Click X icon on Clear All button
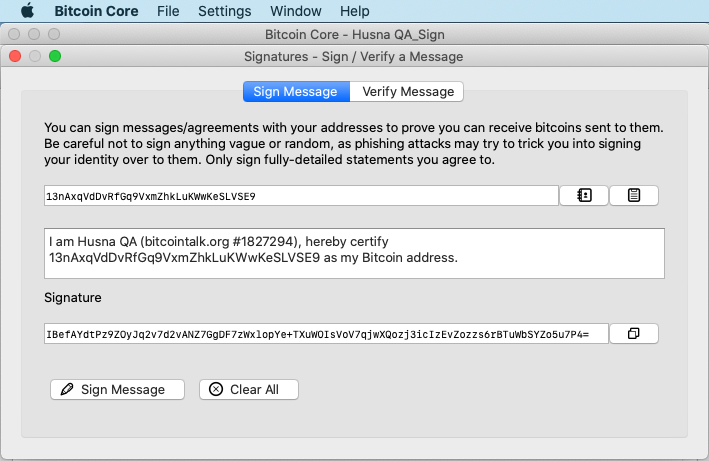Image resolution: width=709 pixels, height=461 pixels. (x=216, y=389)
